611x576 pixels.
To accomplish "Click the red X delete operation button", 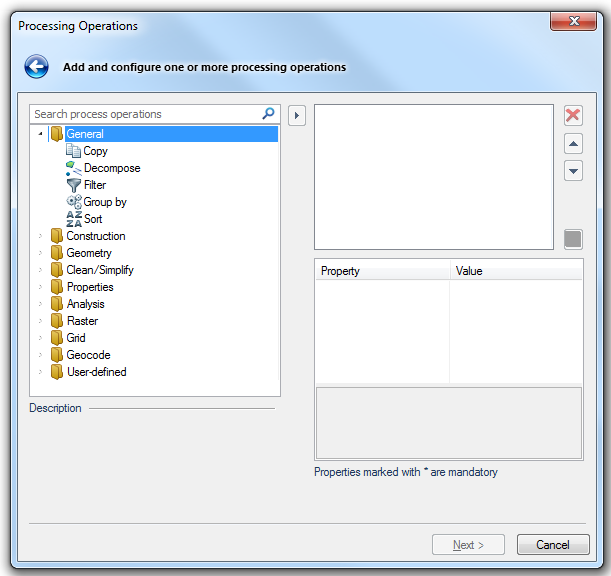I will (x=573, y=115).
